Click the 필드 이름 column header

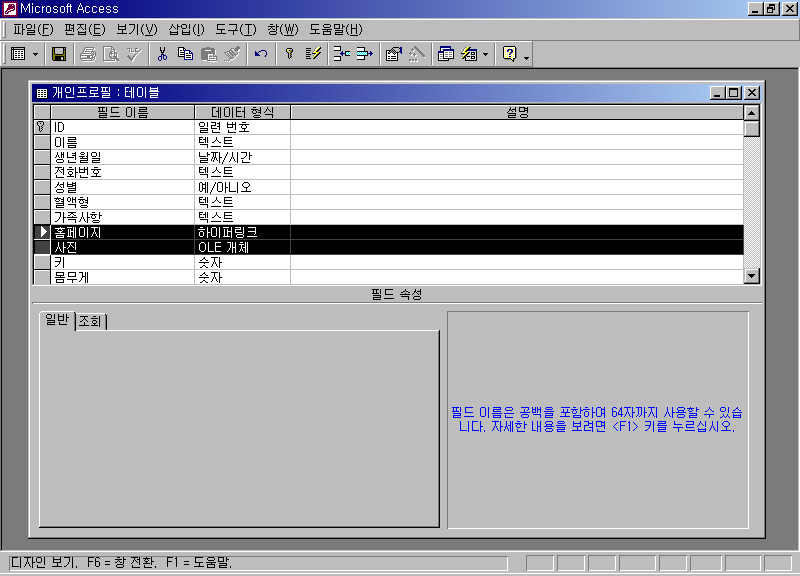122,112
